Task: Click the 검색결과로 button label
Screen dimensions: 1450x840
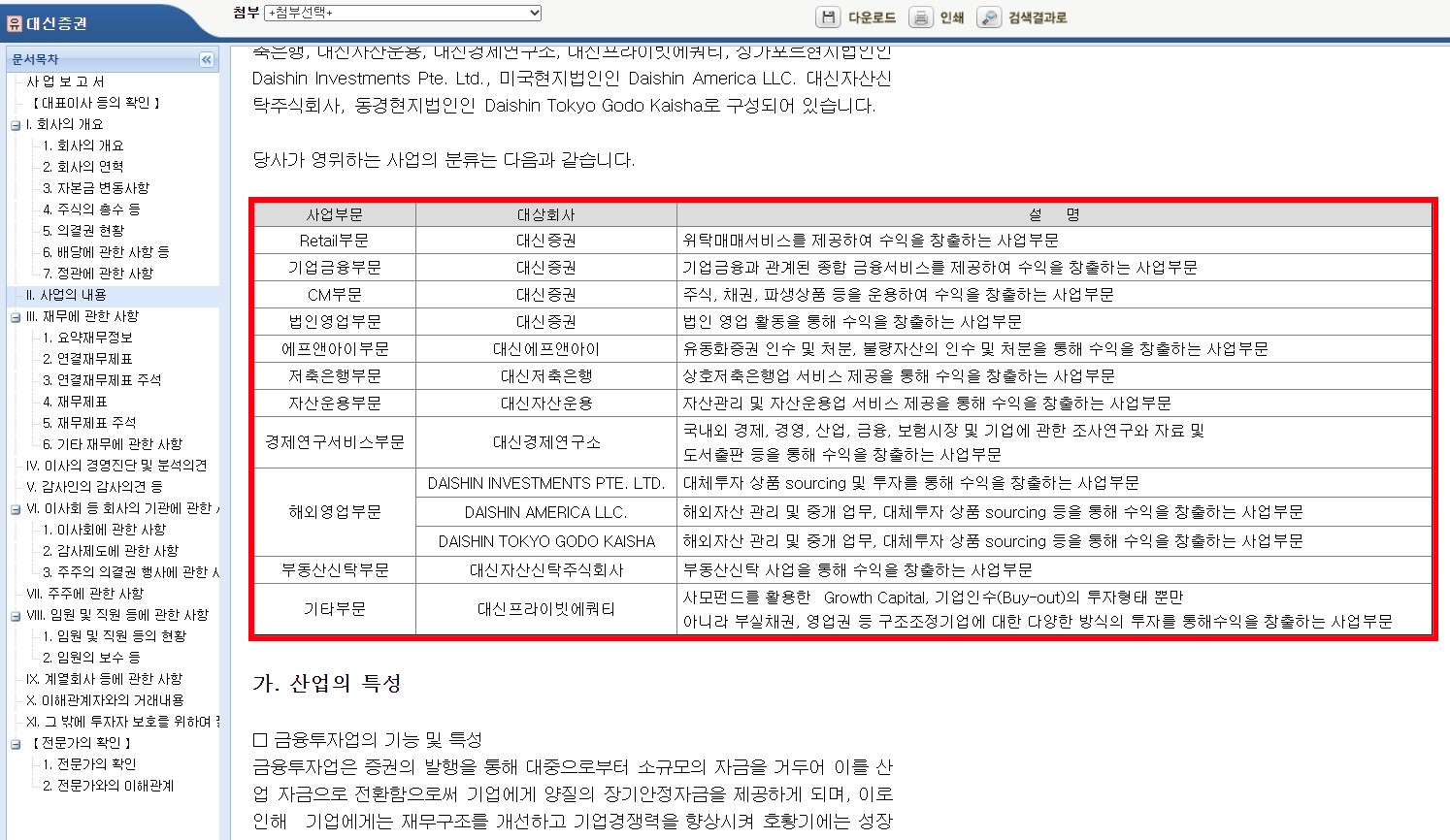Action: coord(1038,17)
